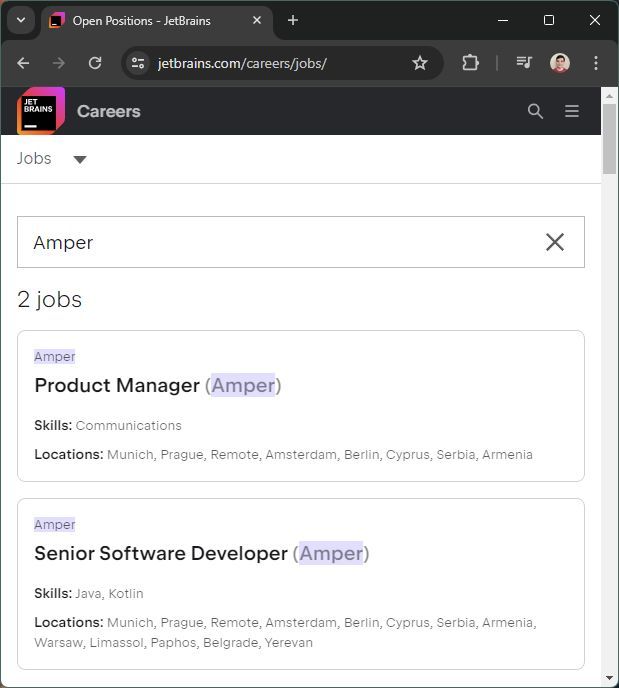Bookmark this page with the star
This screenshot has height=688, width=619.
click(420, 63)
